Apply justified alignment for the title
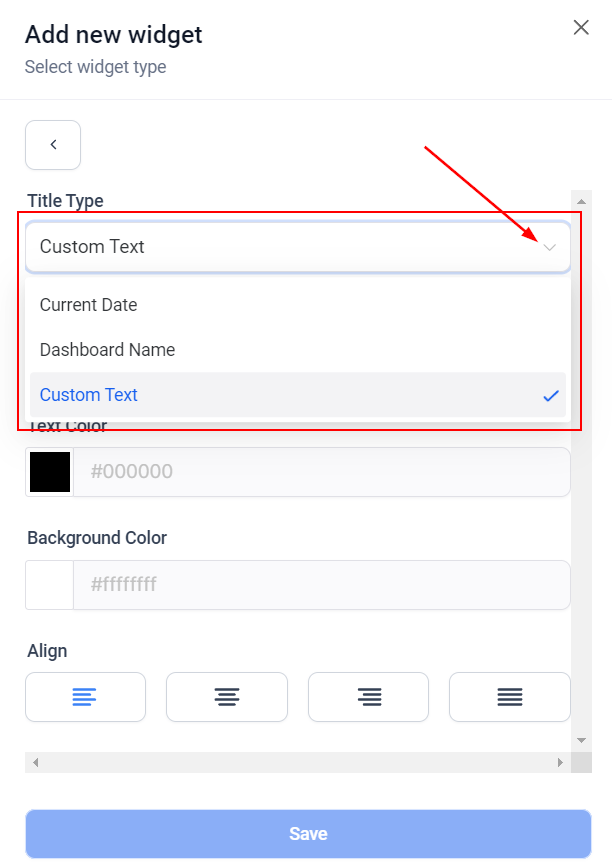612x865 pixels. tap(509, 697)
